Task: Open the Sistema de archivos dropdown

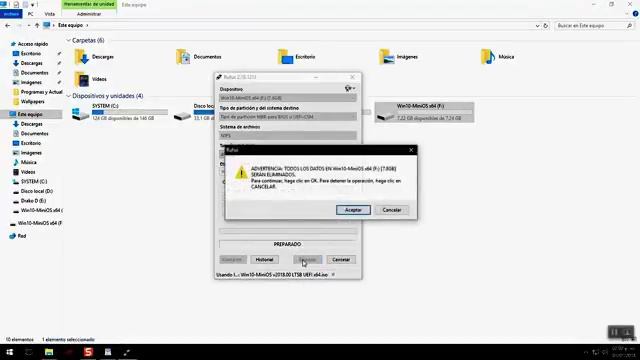Action: pyautogui.click(x=288, y=136)
